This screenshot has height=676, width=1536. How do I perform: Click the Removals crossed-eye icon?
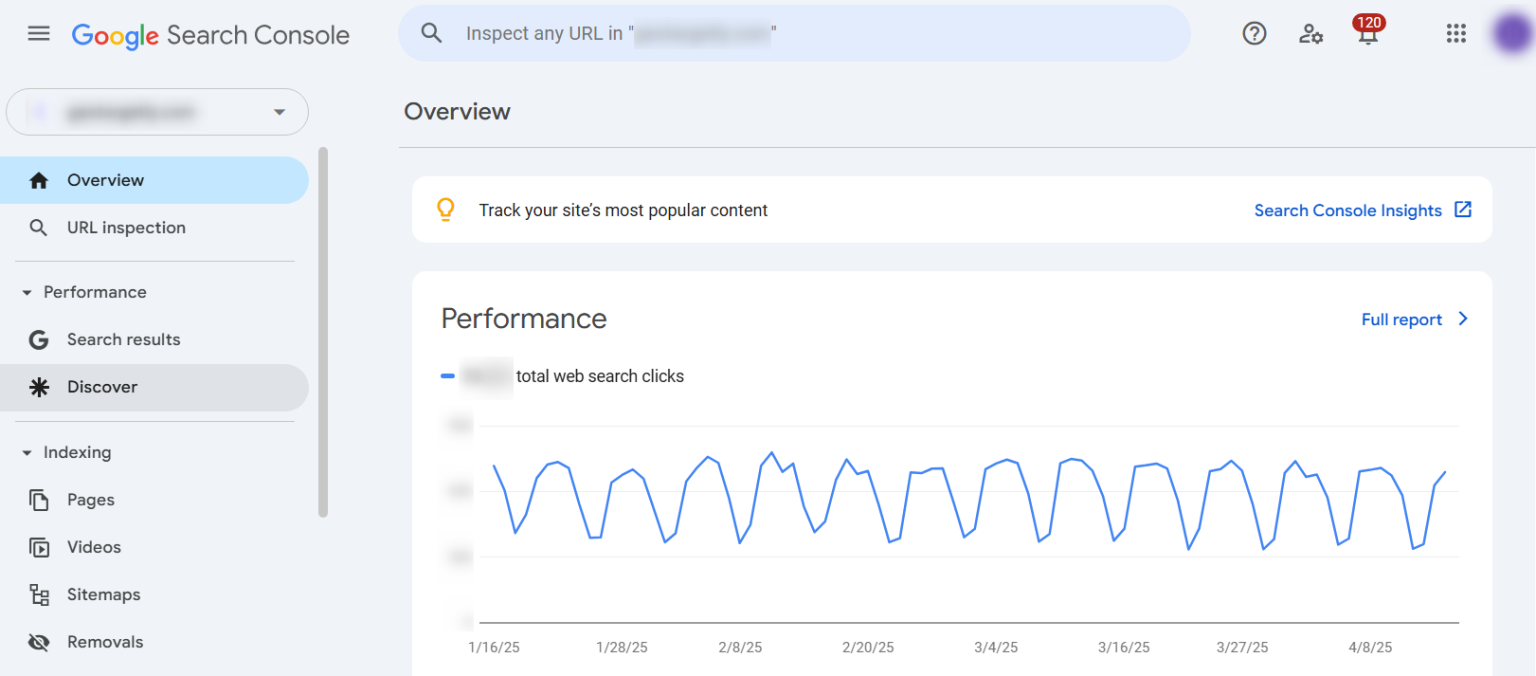[39, 642]
